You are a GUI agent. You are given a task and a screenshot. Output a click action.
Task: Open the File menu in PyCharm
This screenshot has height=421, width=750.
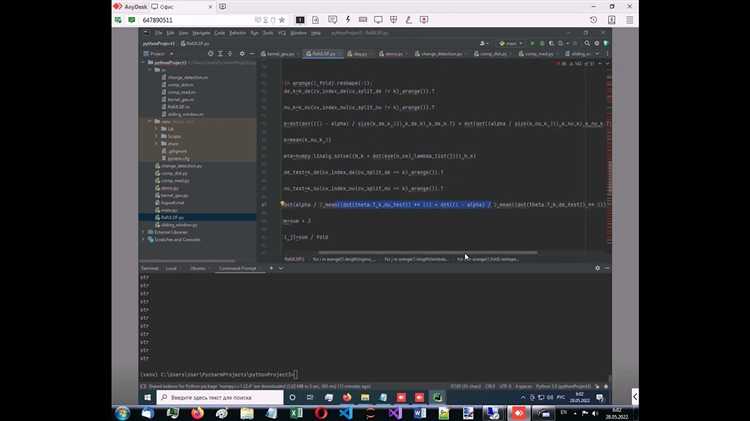click(x=158, y=33)
